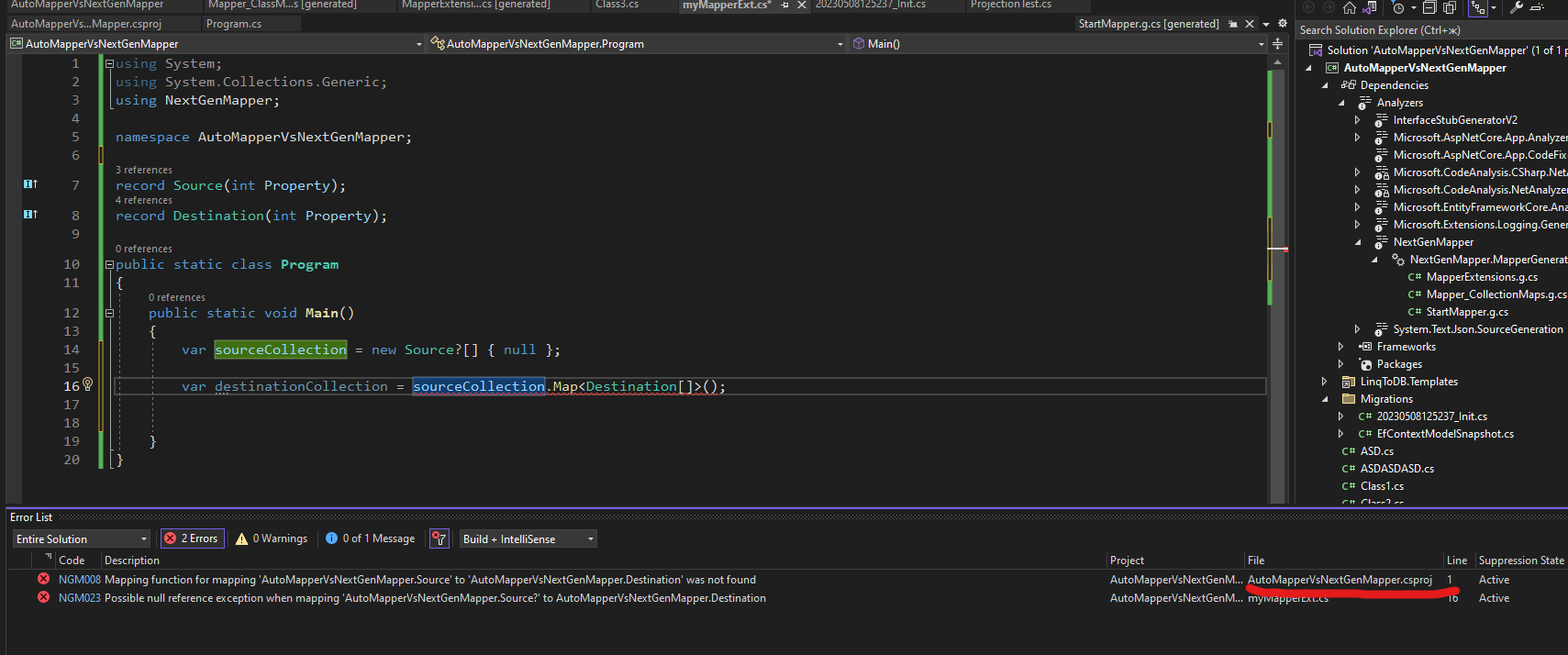This screenshot has width=1568, height=655.
Task: Open Build + IntelliSense dropdown
Action: pos(528,538)
